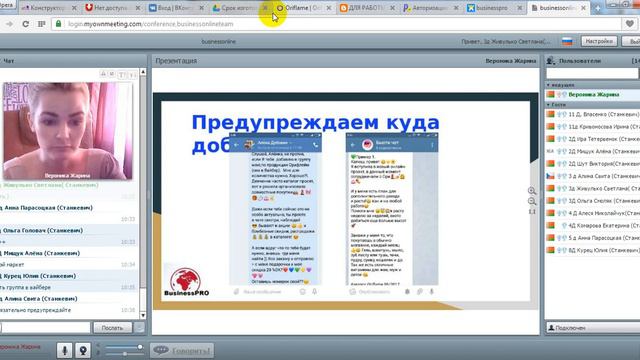
Task: Select user 2Д Шут Виктория
Action: tap(593, 164)
